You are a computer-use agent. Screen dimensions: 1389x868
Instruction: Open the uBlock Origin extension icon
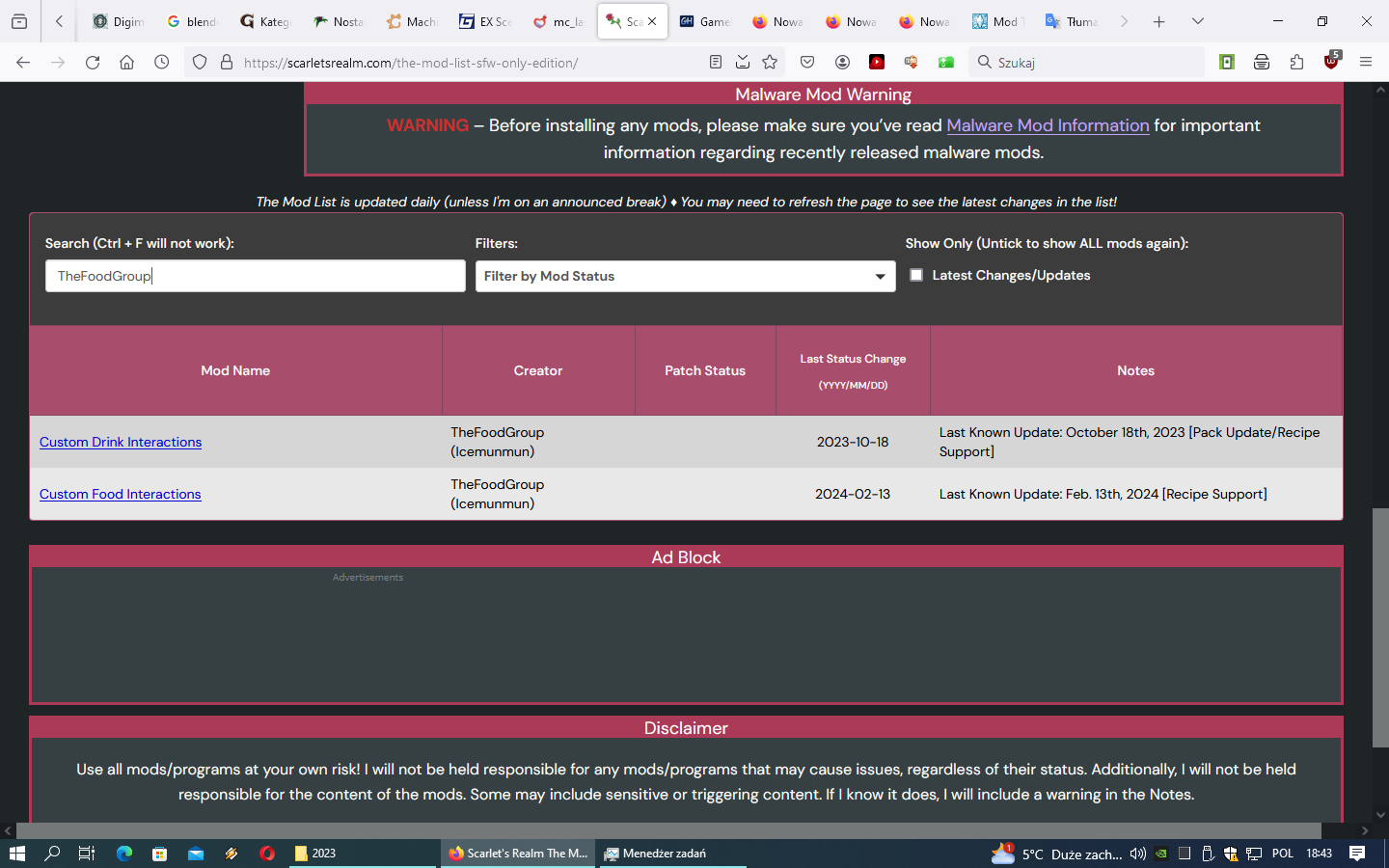tap(1331, 62)
